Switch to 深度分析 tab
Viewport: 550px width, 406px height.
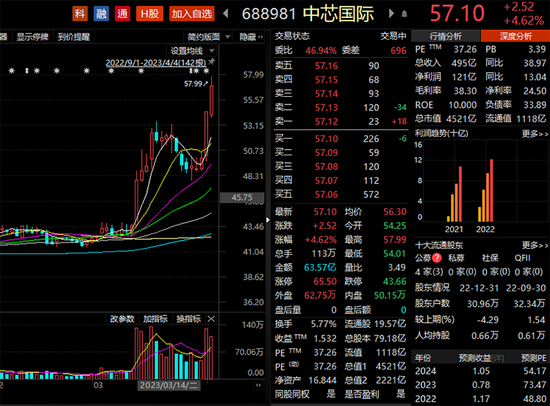[515, 36]
